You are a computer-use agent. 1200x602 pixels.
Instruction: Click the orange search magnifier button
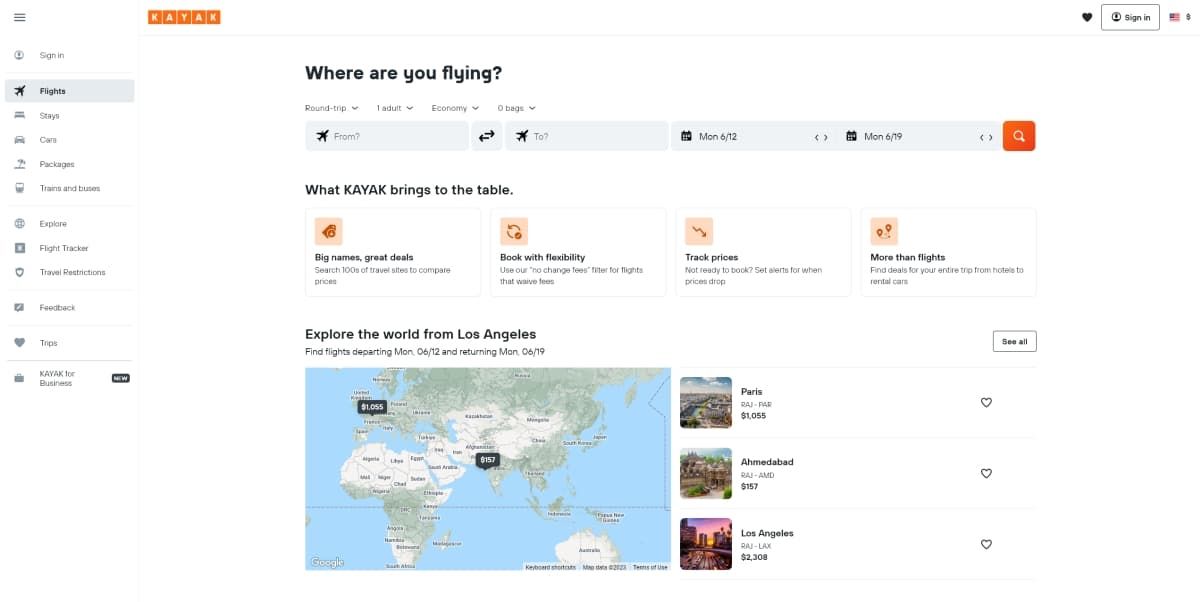(1018, 136)
